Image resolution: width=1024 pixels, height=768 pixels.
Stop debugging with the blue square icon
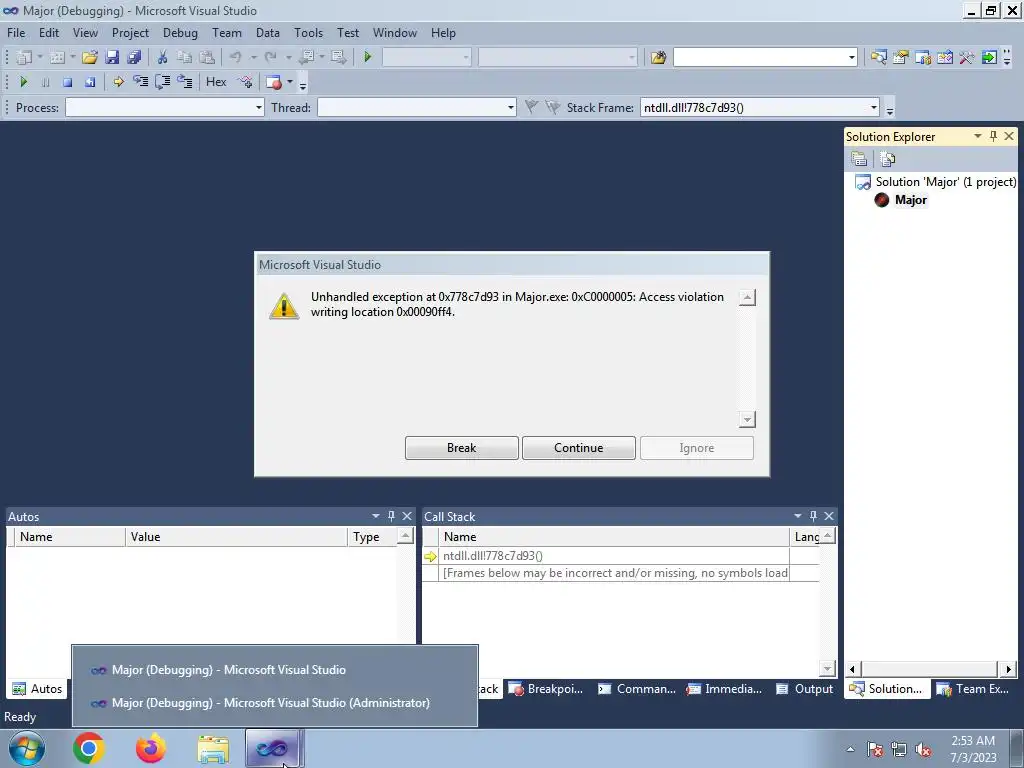pyautogui.click(x=67, y=82)
